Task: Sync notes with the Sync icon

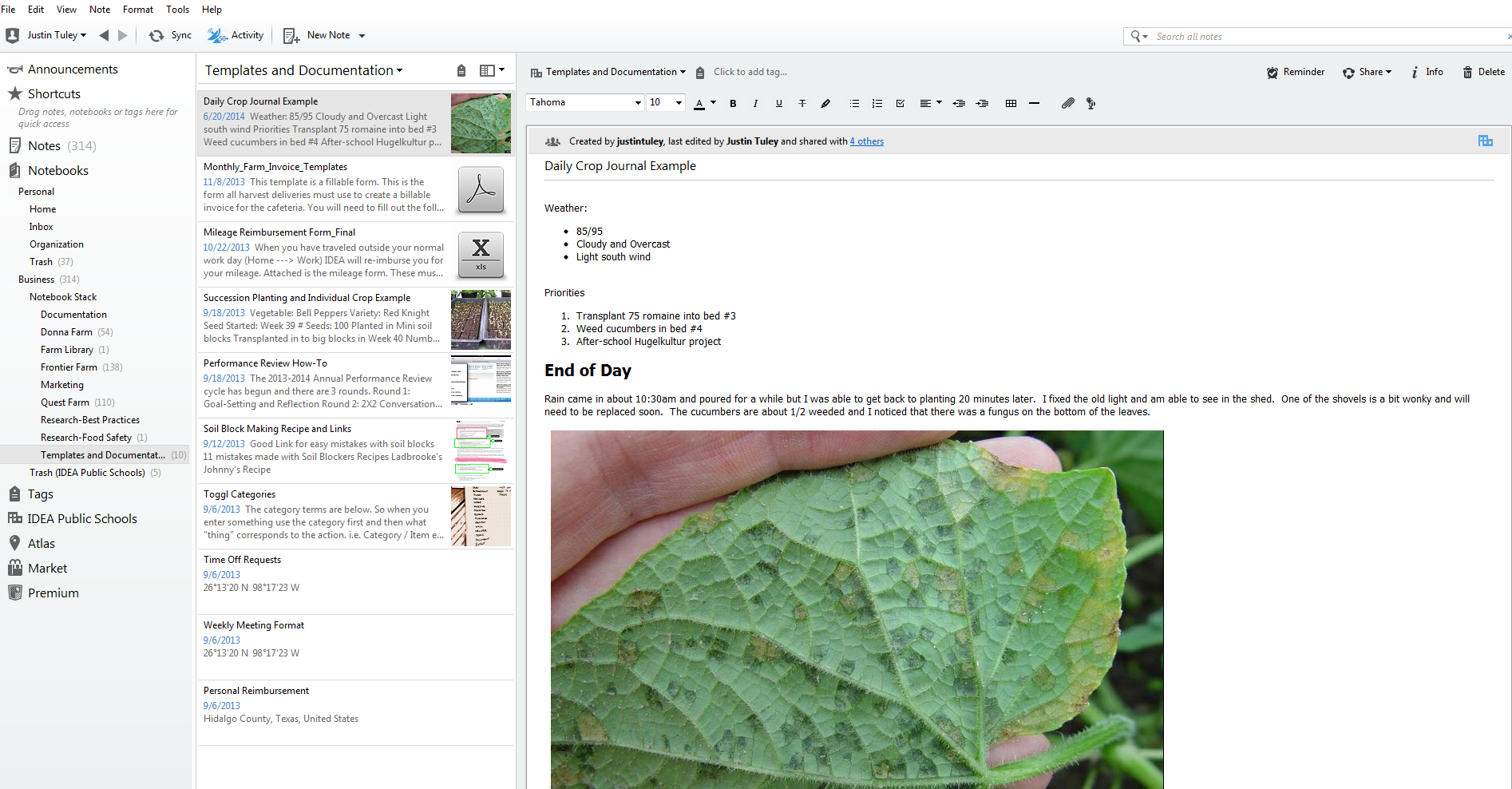Action: click(156, 35)
